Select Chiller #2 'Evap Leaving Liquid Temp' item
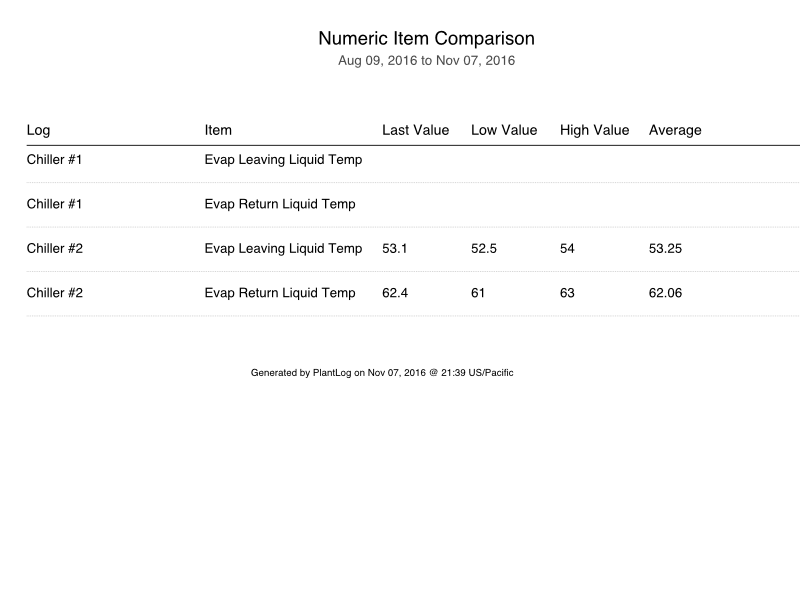 283,249
